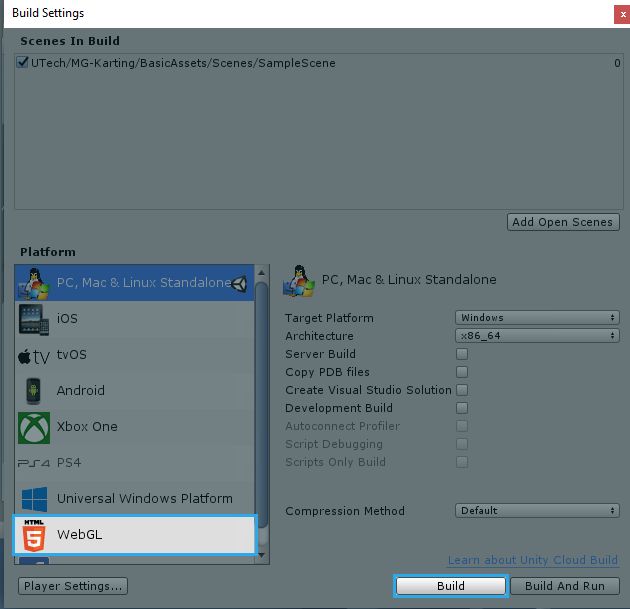Enable the Server Build checkbox
Image resolution: width=630 pixels, height=609 pixels.
[x=462, y=354]
